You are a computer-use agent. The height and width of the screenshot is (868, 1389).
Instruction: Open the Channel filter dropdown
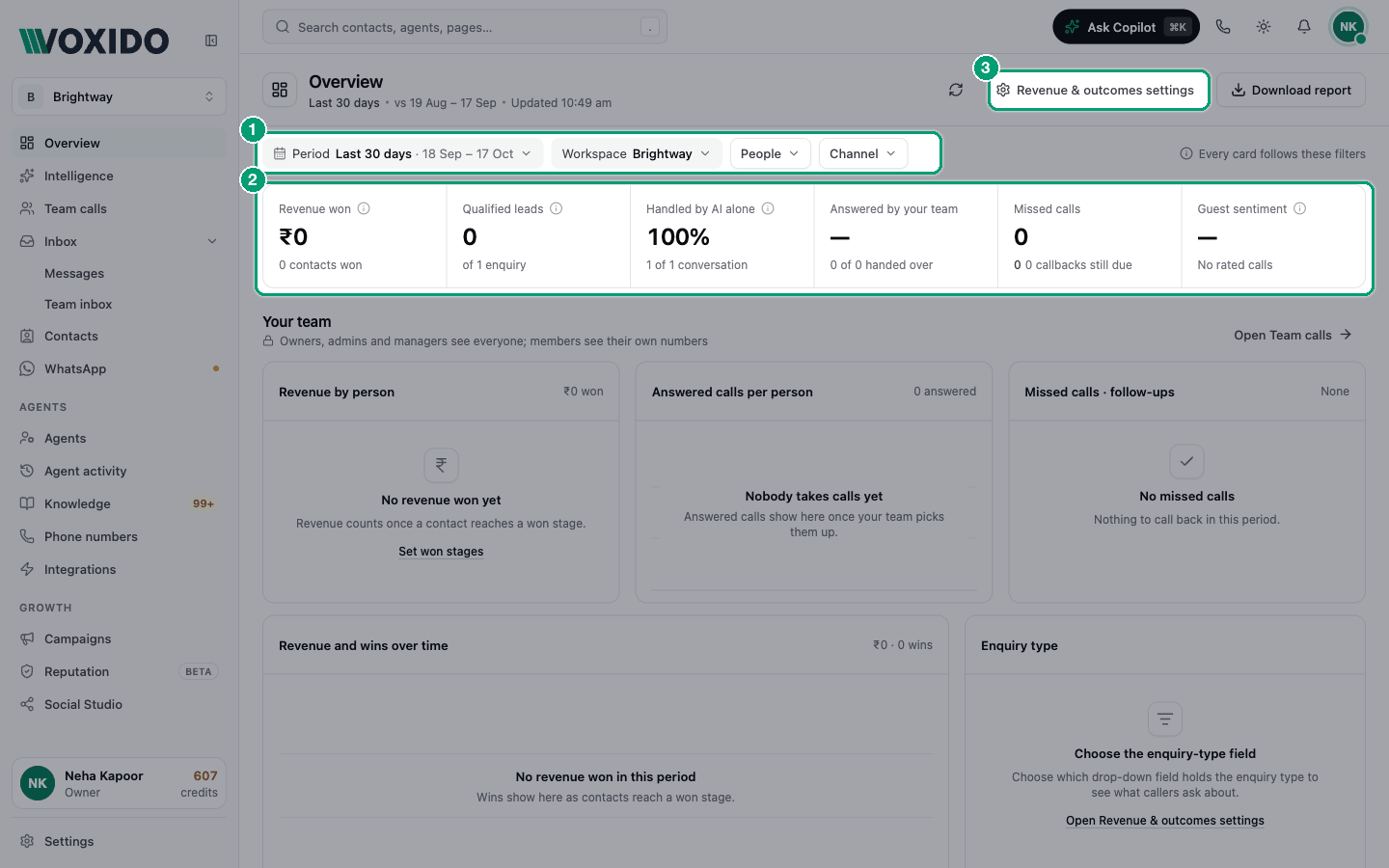coord(863,153)
